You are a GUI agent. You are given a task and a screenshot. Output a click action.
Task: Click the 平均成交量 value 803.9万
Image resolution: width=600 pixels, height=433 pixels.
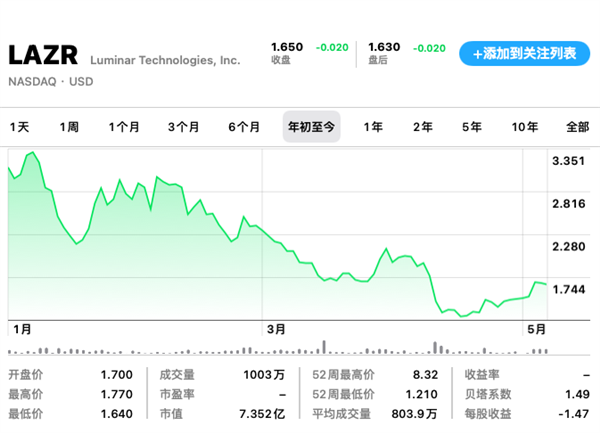click(x=414, y=414)
